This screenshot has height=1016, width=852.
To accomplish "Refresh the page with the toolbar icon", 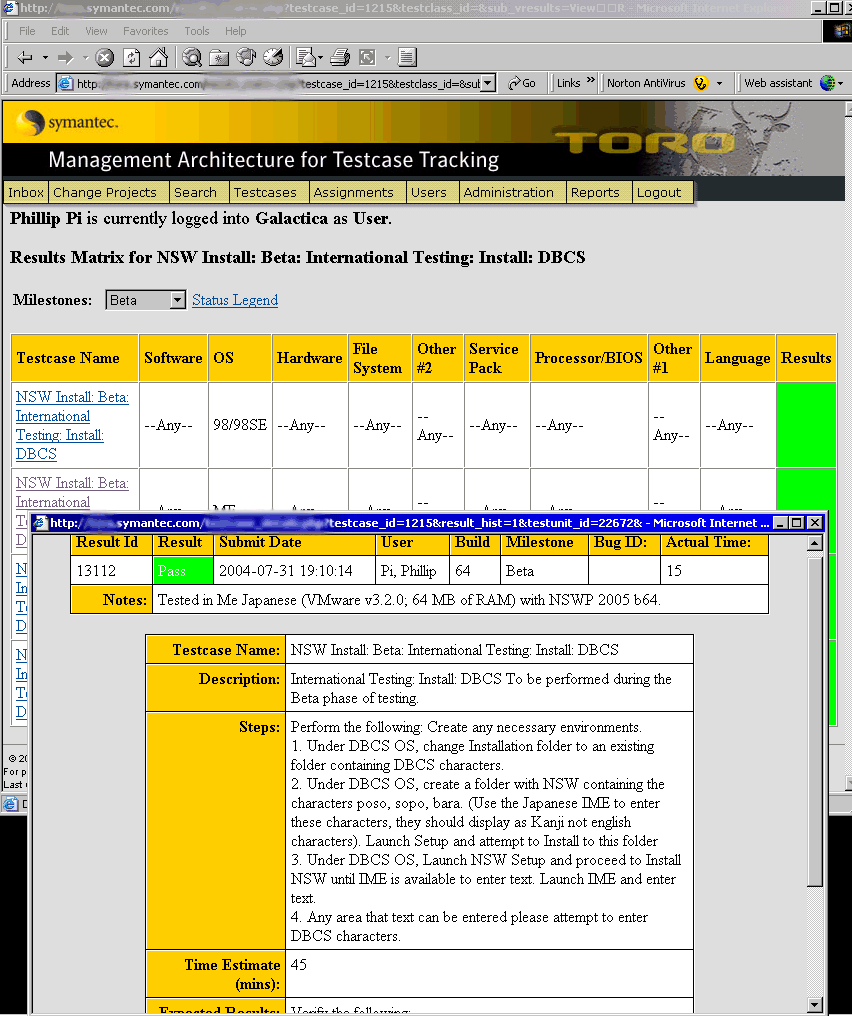I will pos(131,58).
